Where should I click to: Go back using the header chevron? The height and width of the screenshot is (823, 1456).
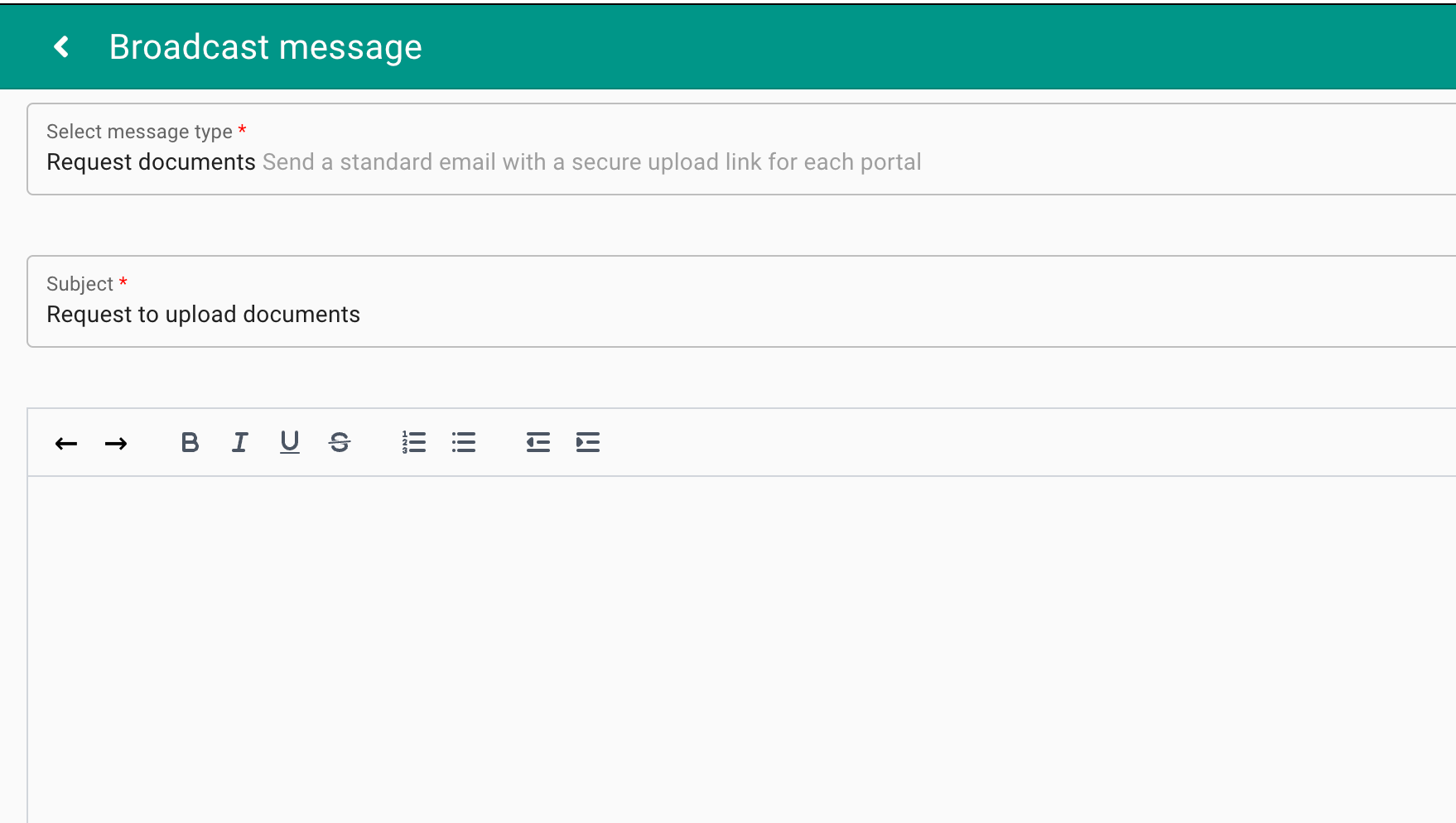point(61,47)
